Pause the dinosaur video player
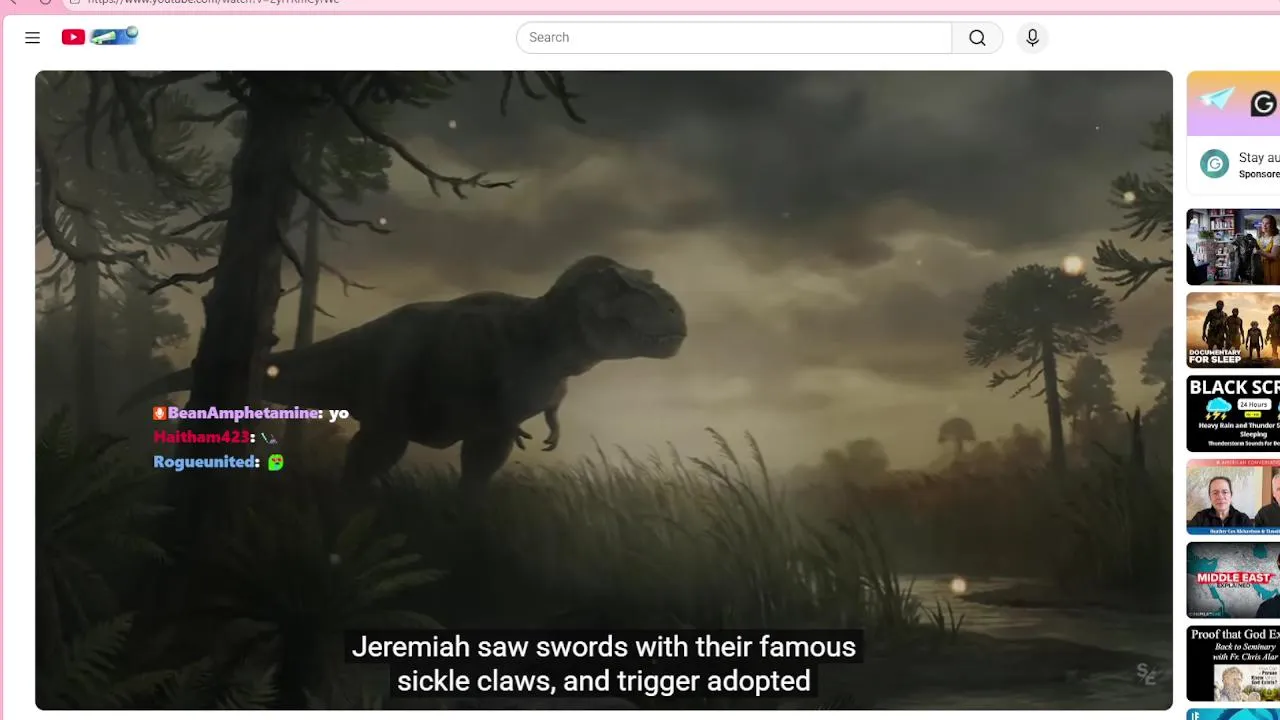This screenshot has height=720, width=1280. coord(604,390)
